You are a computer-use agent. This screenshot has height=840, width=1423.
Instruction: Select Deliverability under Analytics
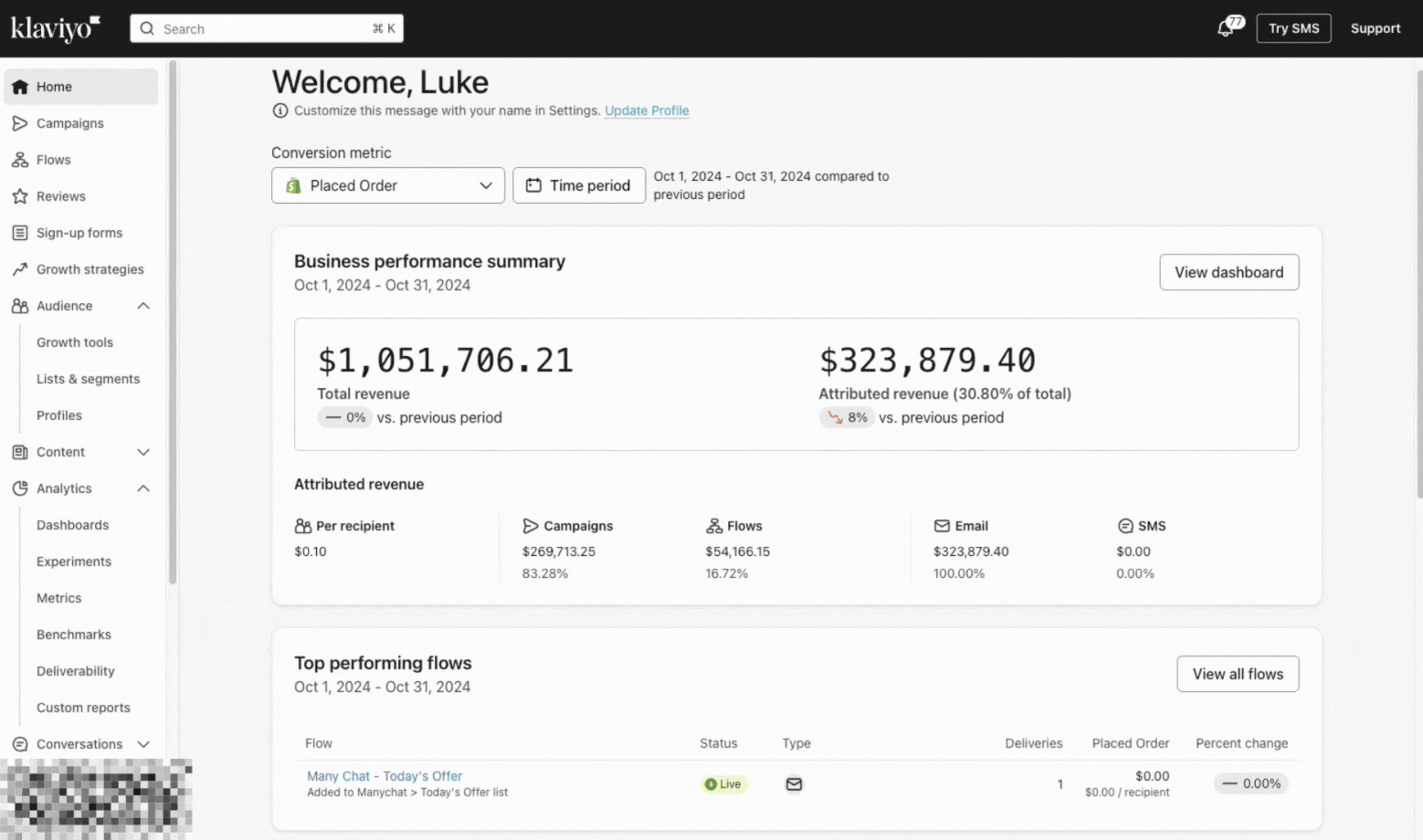pyautogui.click(x=76, y=671)
